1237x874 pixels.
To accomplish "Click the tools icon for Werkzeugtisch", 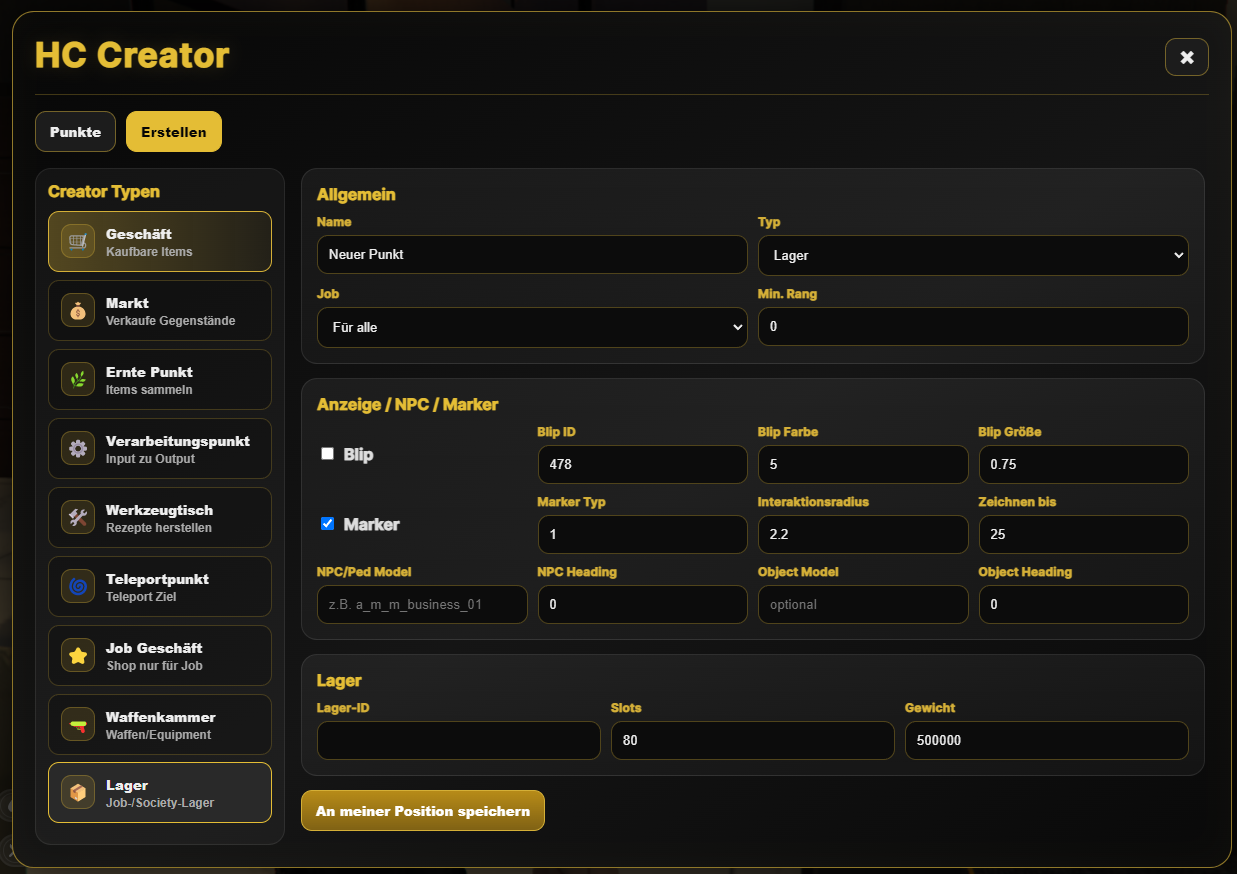I will pyautogui.click(x=78, y=517).
